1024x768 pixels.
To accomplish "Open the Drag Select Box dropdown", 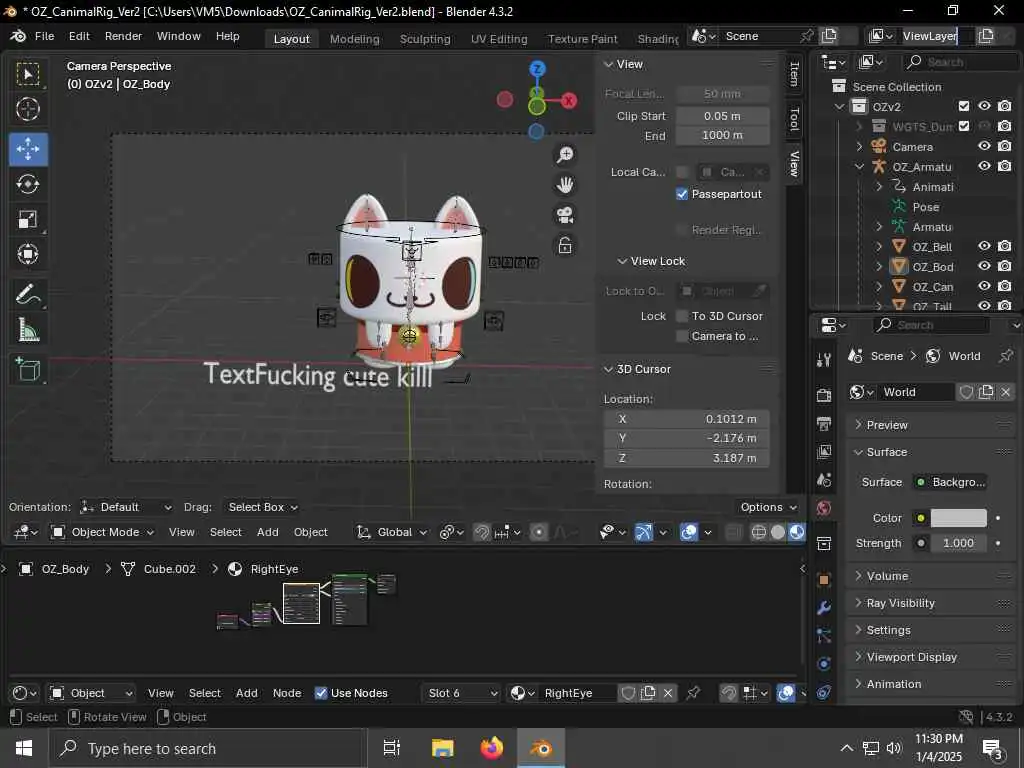I will click(x=261, y=507).
